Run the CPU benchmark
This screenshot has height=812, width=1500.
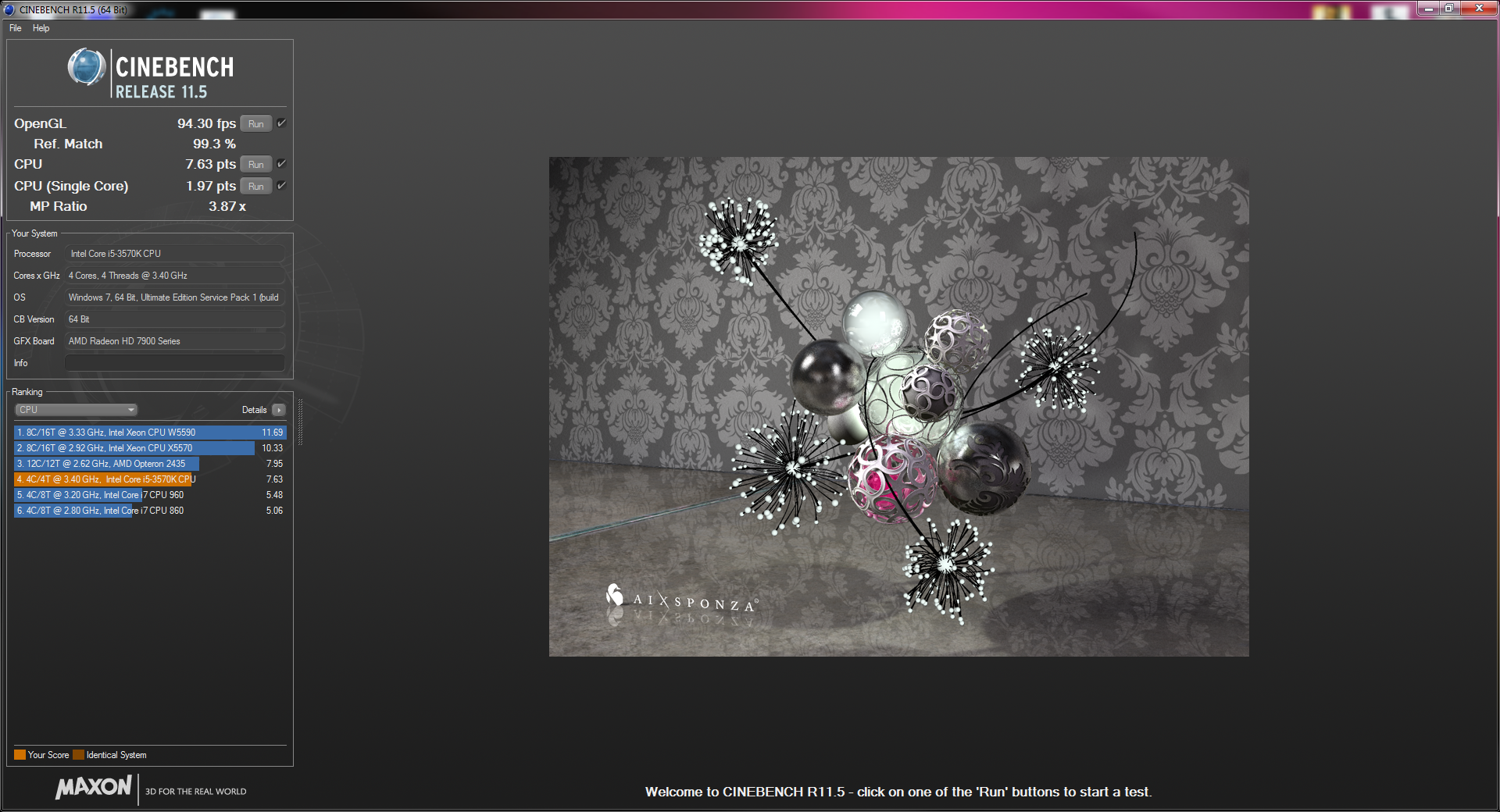pyautogui.click(x=256, y=165)
